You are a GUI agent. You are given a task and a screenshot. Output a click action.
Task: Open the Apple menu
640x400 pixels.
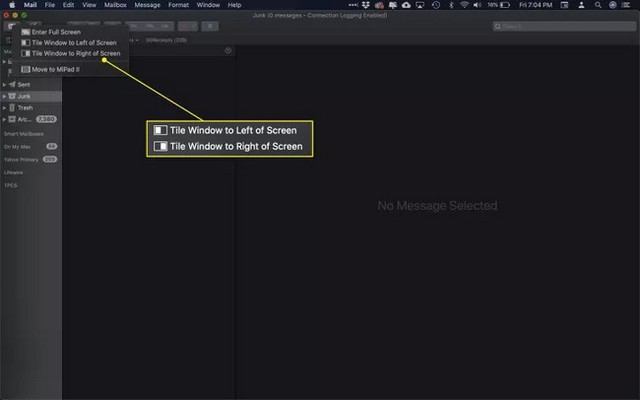click(12, 5)
